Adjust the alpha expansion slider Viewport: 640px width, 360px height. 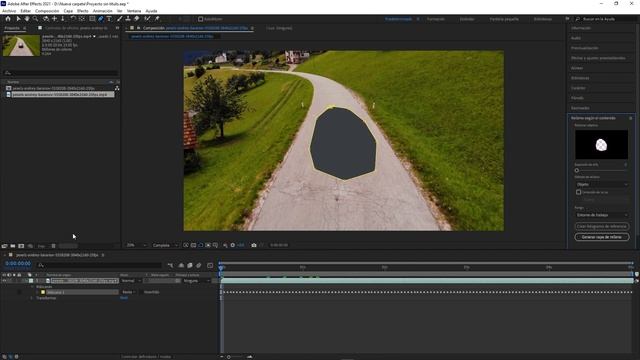(577, 170)
